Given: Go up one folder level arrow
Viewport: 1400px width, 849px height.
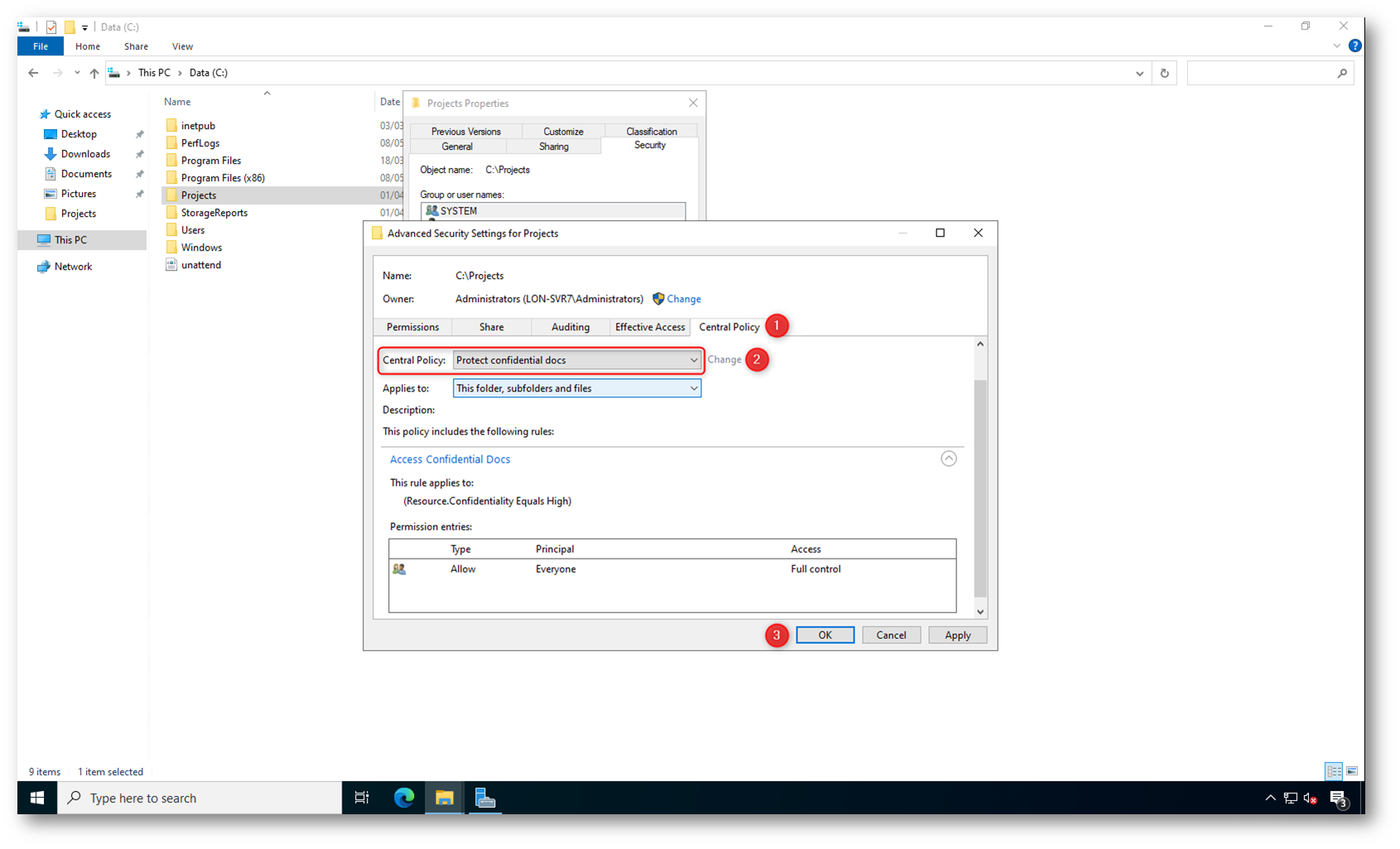Looking at the screenshot, I should [94, 73].
